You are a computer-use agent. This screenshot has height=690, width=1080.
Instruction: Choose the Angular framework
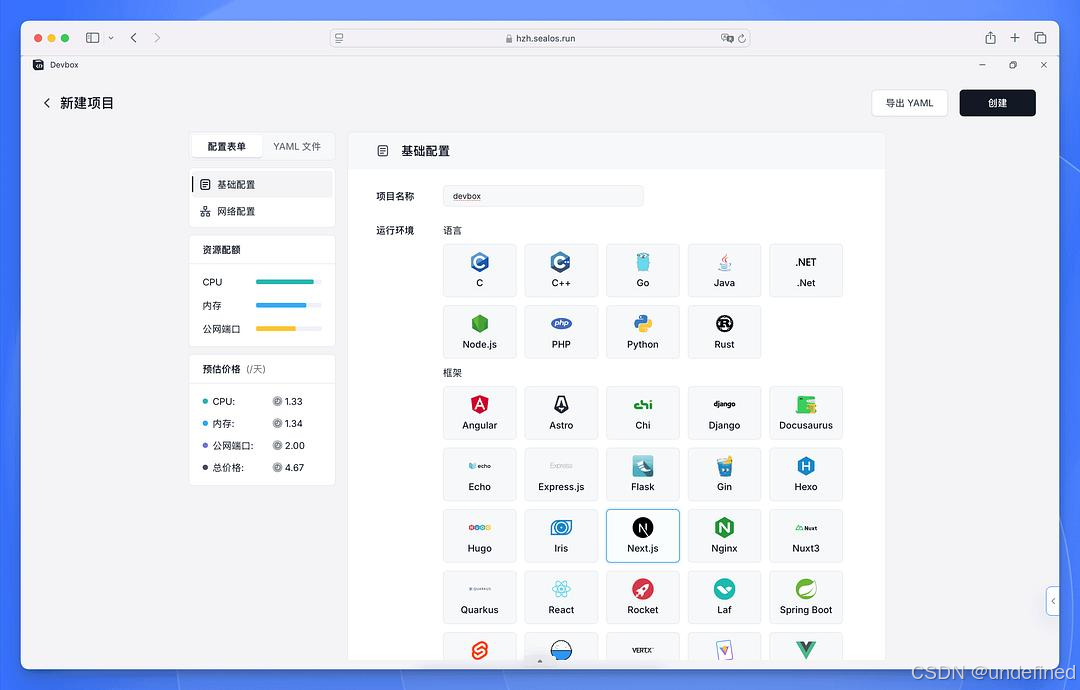click(x=479, y=412)
